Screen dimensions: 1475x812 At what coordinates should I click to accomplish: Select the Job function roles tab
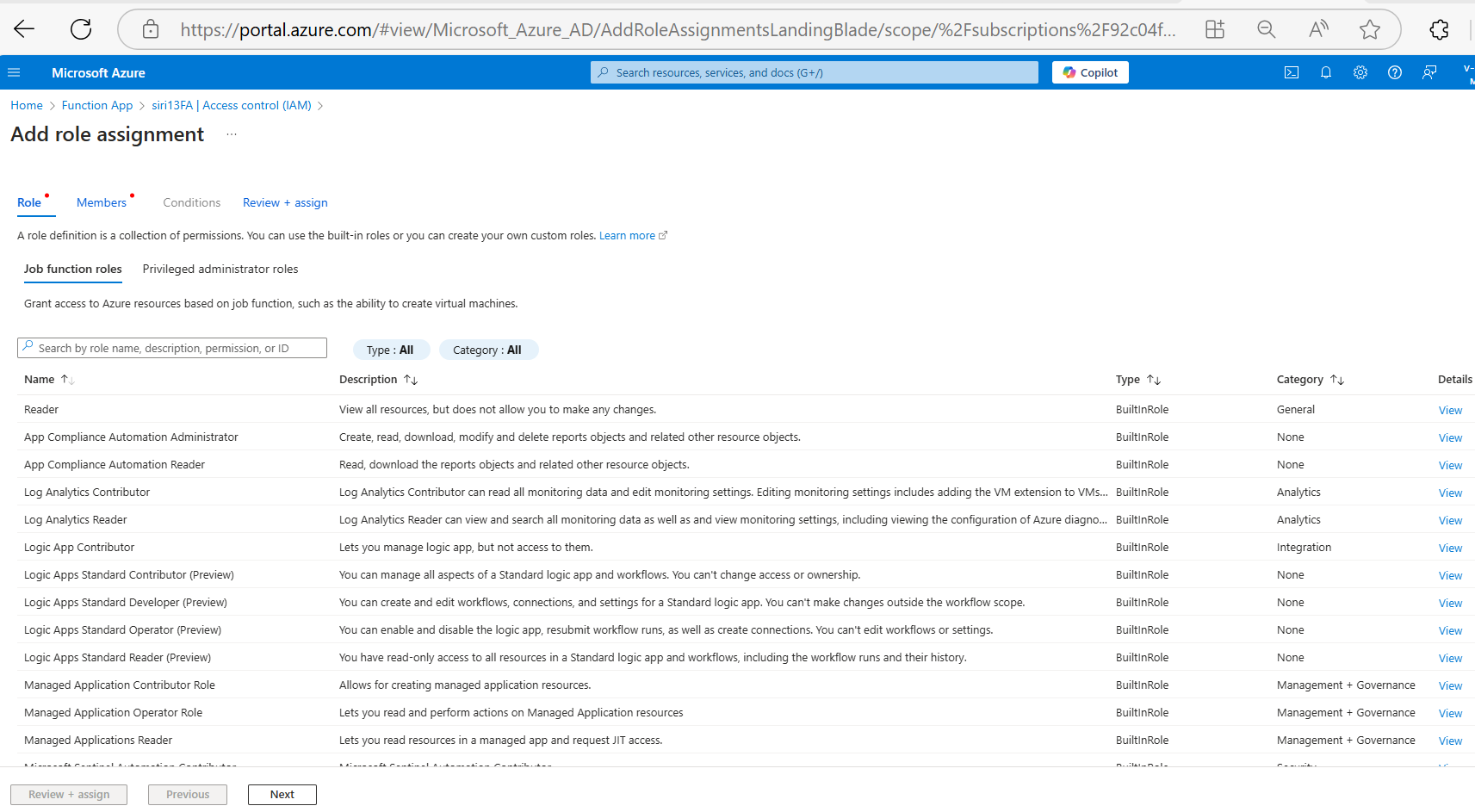coord(73,270)
